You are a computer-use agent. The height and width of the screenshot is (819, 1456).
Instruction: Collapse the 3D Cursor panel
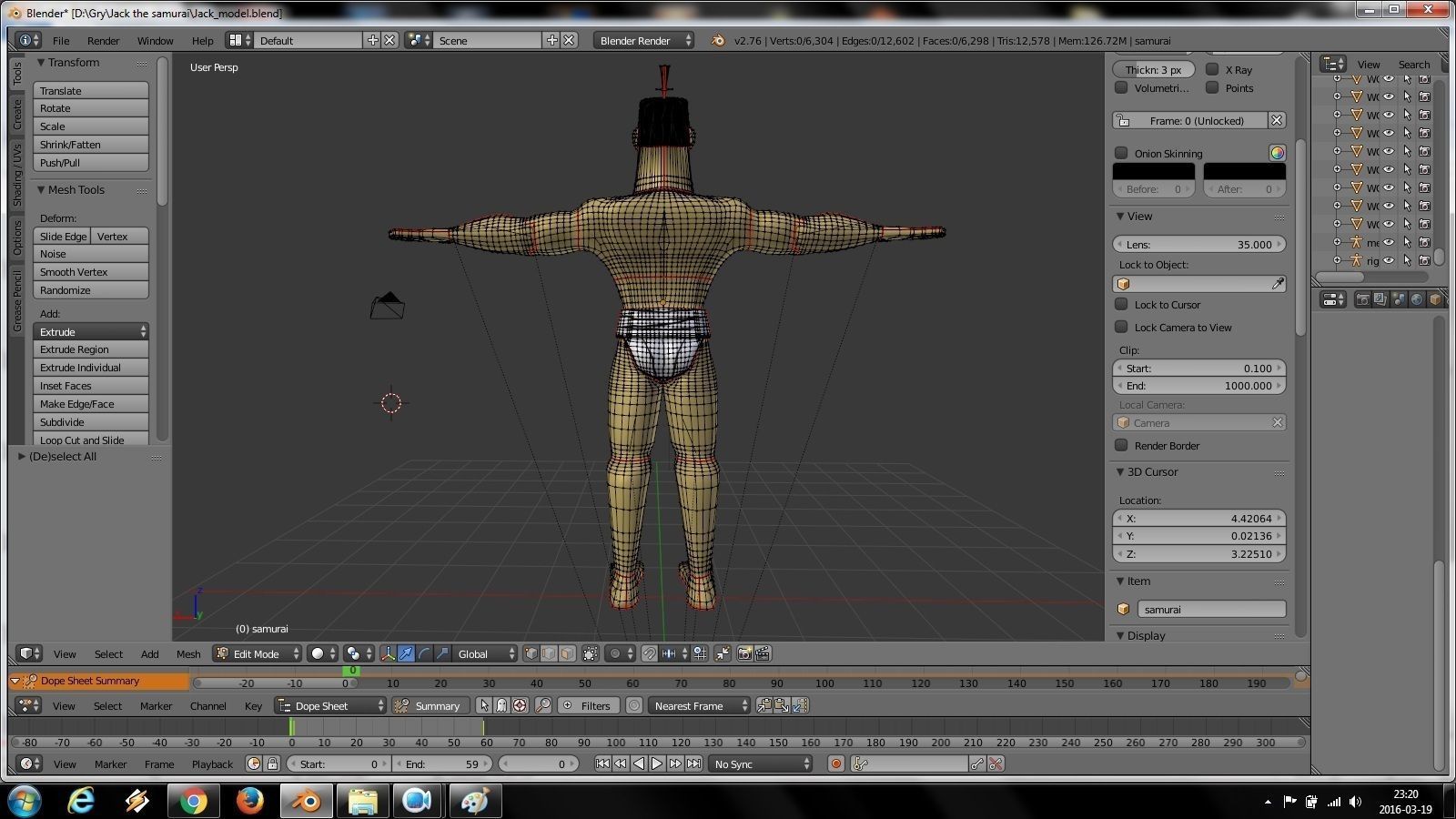pyautogui.click(x=1120, y=471)
